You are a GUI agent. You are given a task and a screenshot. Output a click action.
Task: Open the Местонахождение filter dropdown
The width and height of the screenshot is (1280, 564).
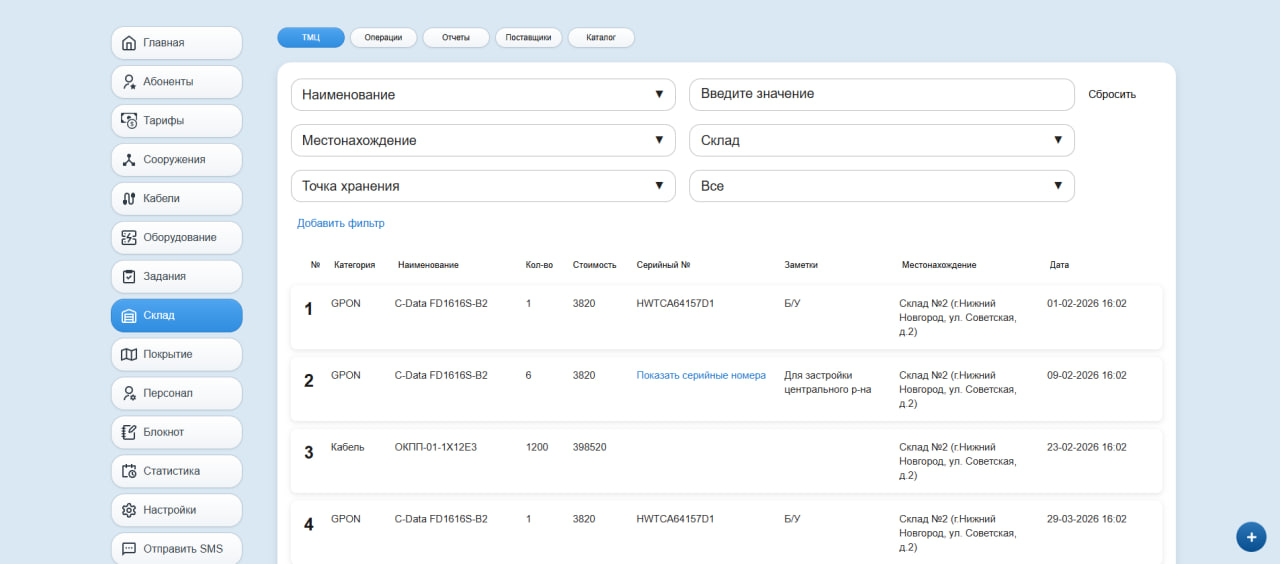tap(483, 141)
